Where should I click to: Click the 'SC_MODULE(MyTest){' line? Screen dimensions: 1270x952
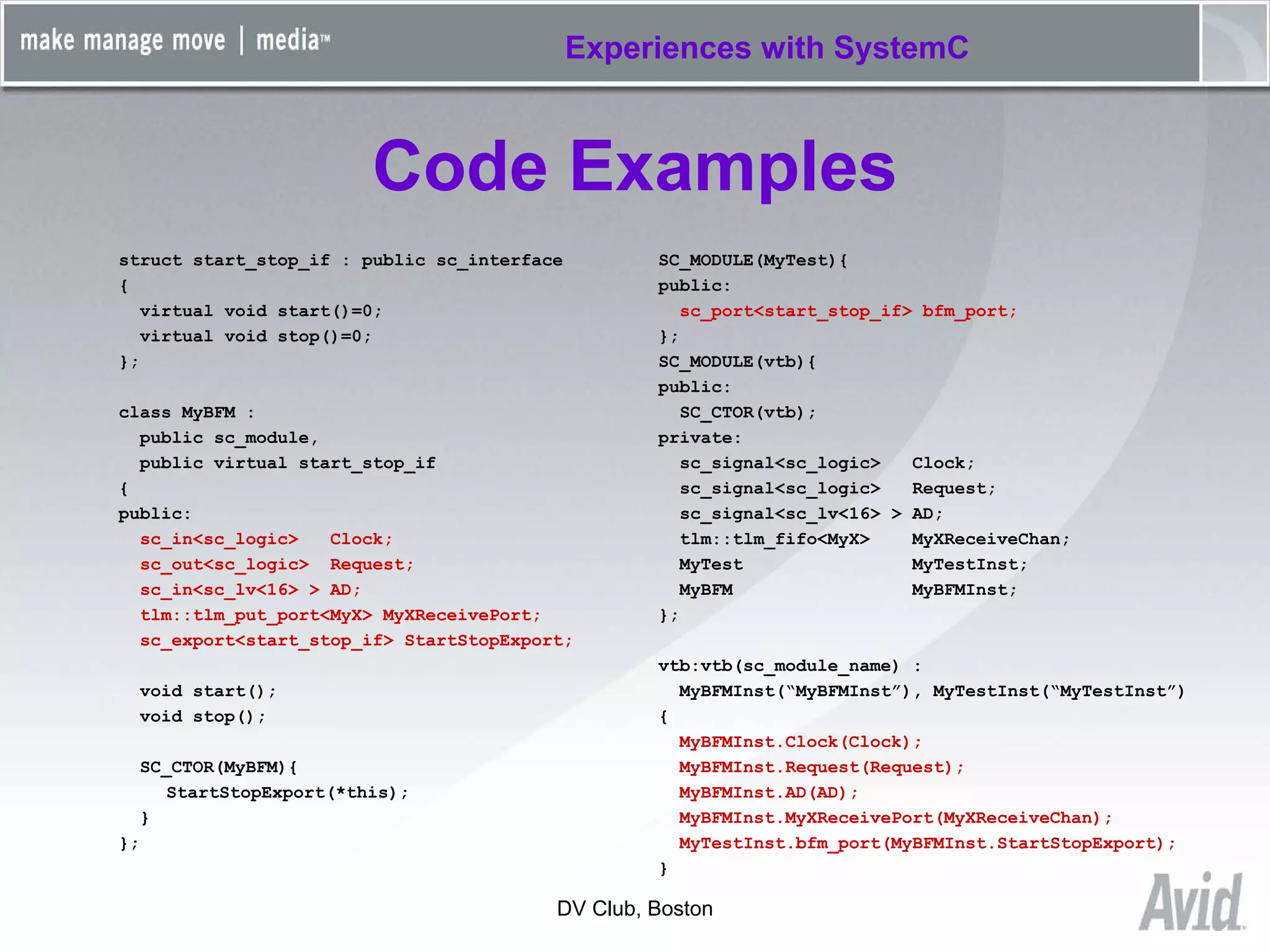[753, 261]
